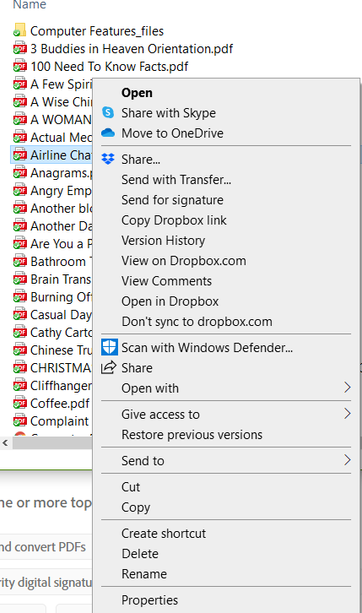Click the Computer Features_files folder icon

coord(20,30)
